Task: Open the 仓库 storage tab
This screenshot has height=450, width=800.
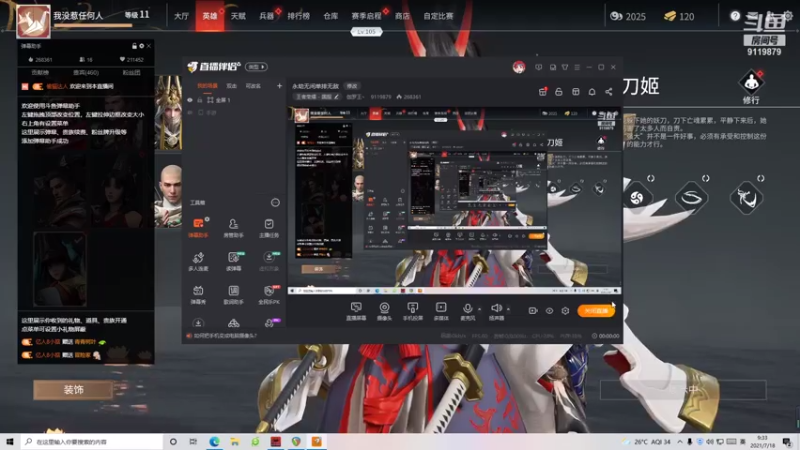Action: click(331, 16)
